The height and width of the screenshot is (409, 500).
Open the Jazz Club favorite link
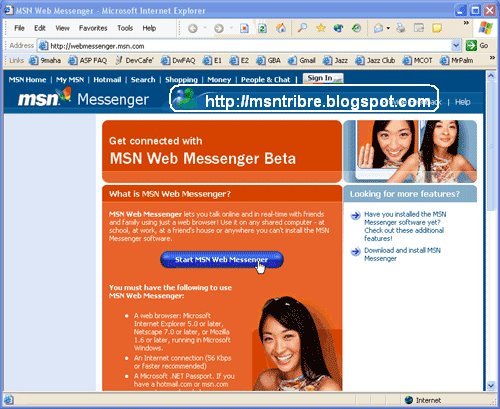[375, 60]
